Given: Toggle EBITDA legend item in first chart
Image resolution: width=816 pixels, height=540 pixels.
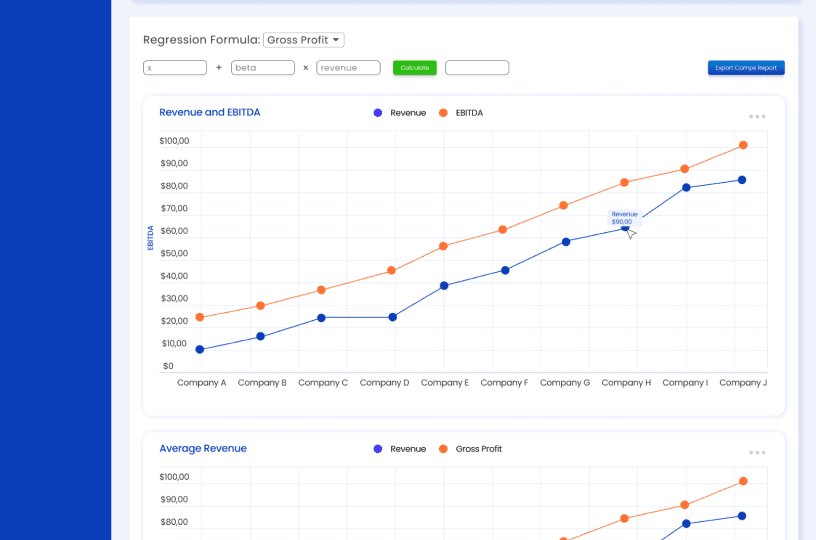Looking at the screenshot, I should [460, 113].
